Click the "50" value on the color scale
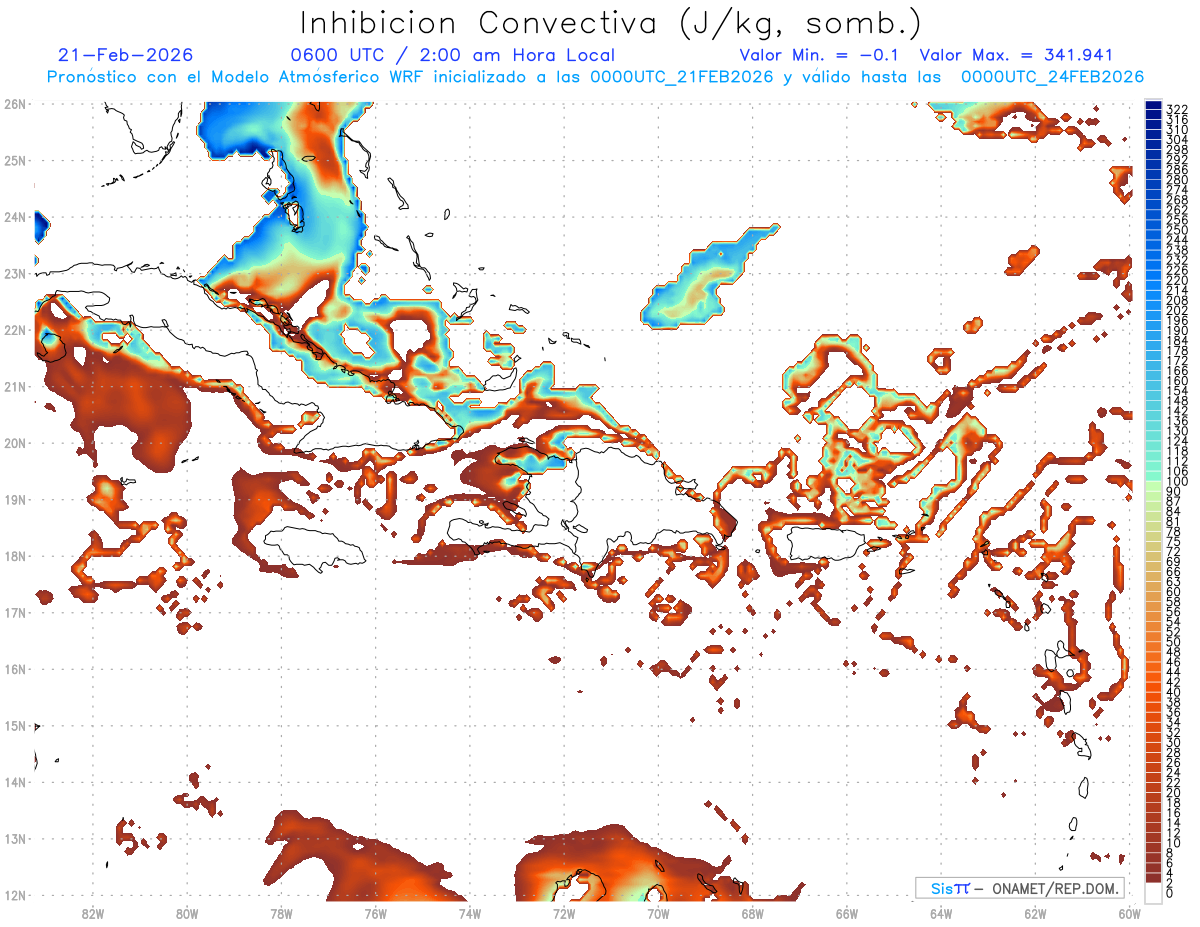Viewport: 1200px width, 927px height. (1174, 641)
